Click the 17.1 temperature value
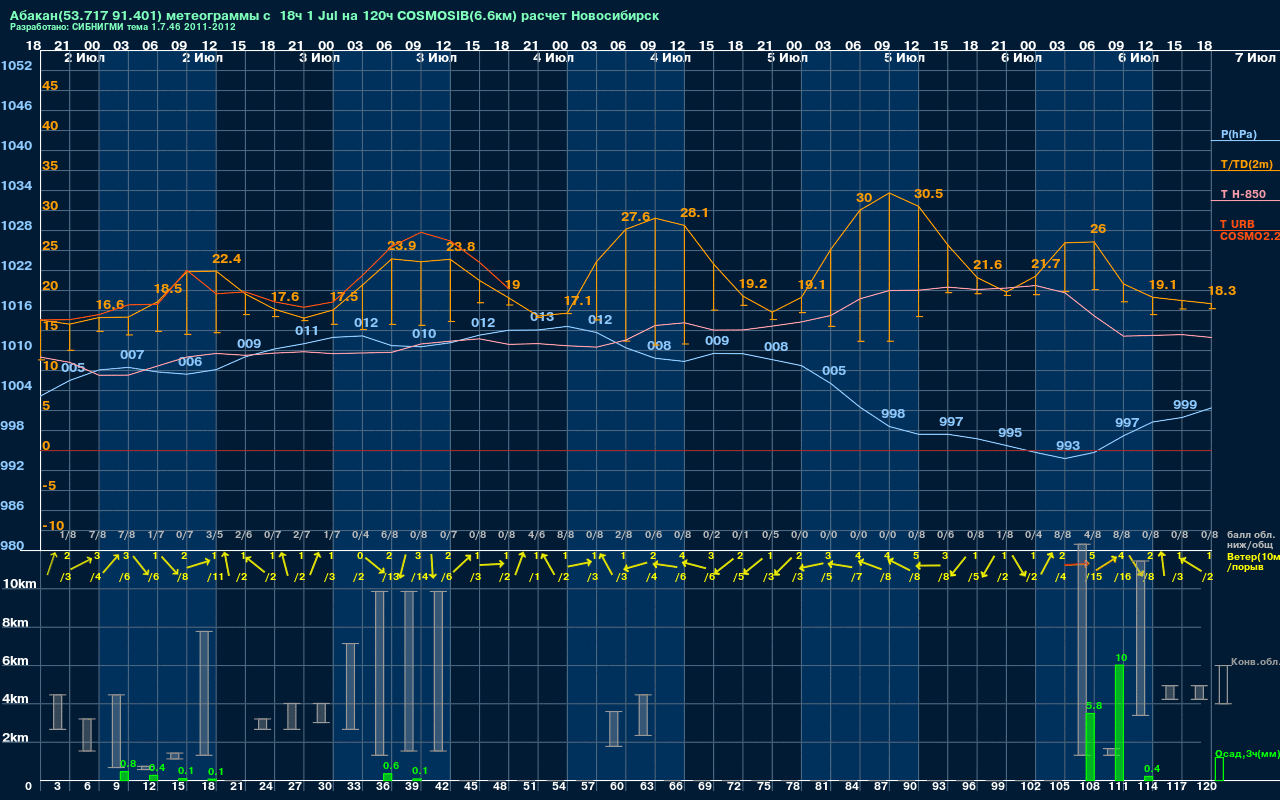 [x=578, y=301]
